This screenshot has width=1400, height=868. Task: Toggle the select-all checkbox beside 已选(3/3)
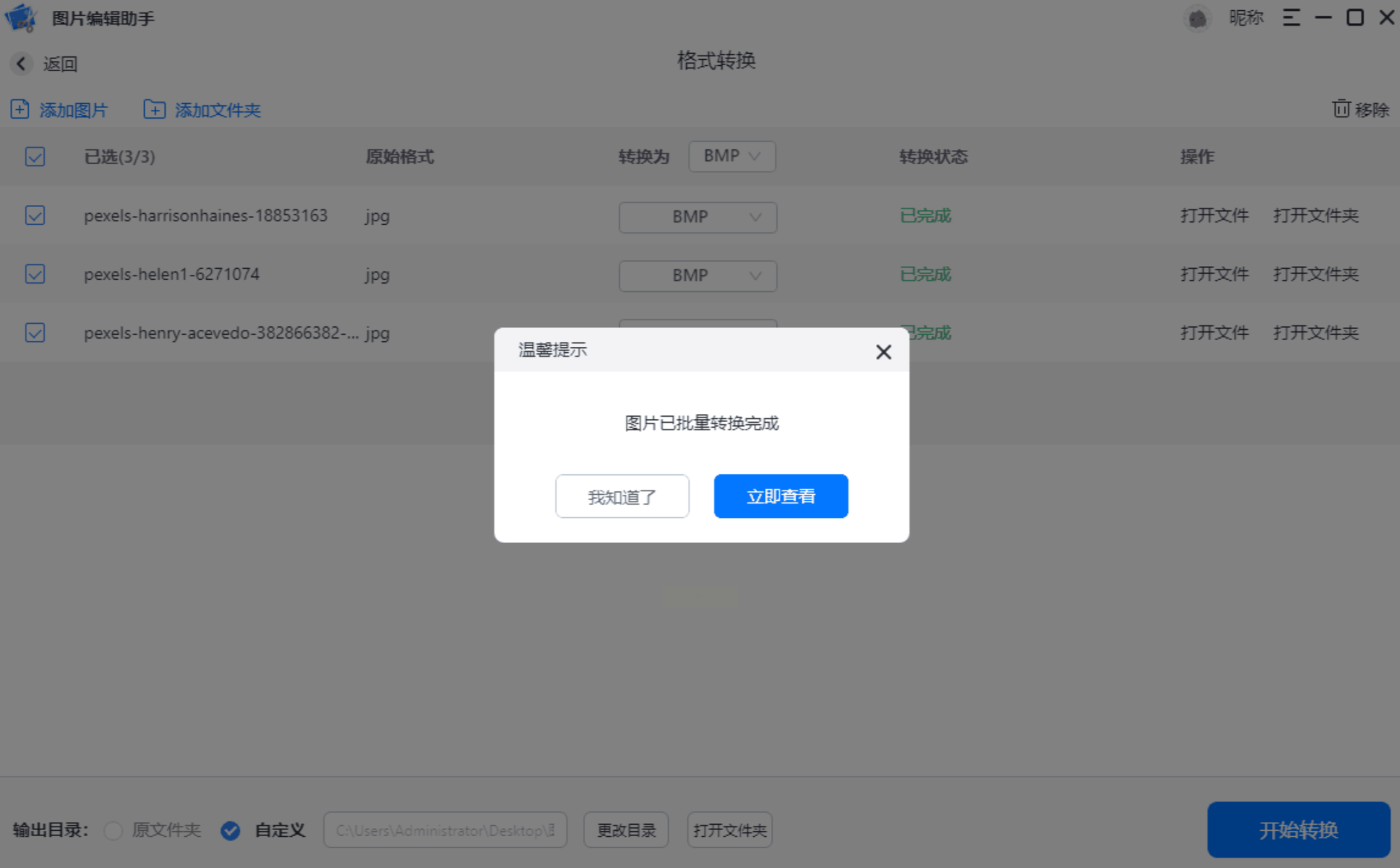point(35,157)
